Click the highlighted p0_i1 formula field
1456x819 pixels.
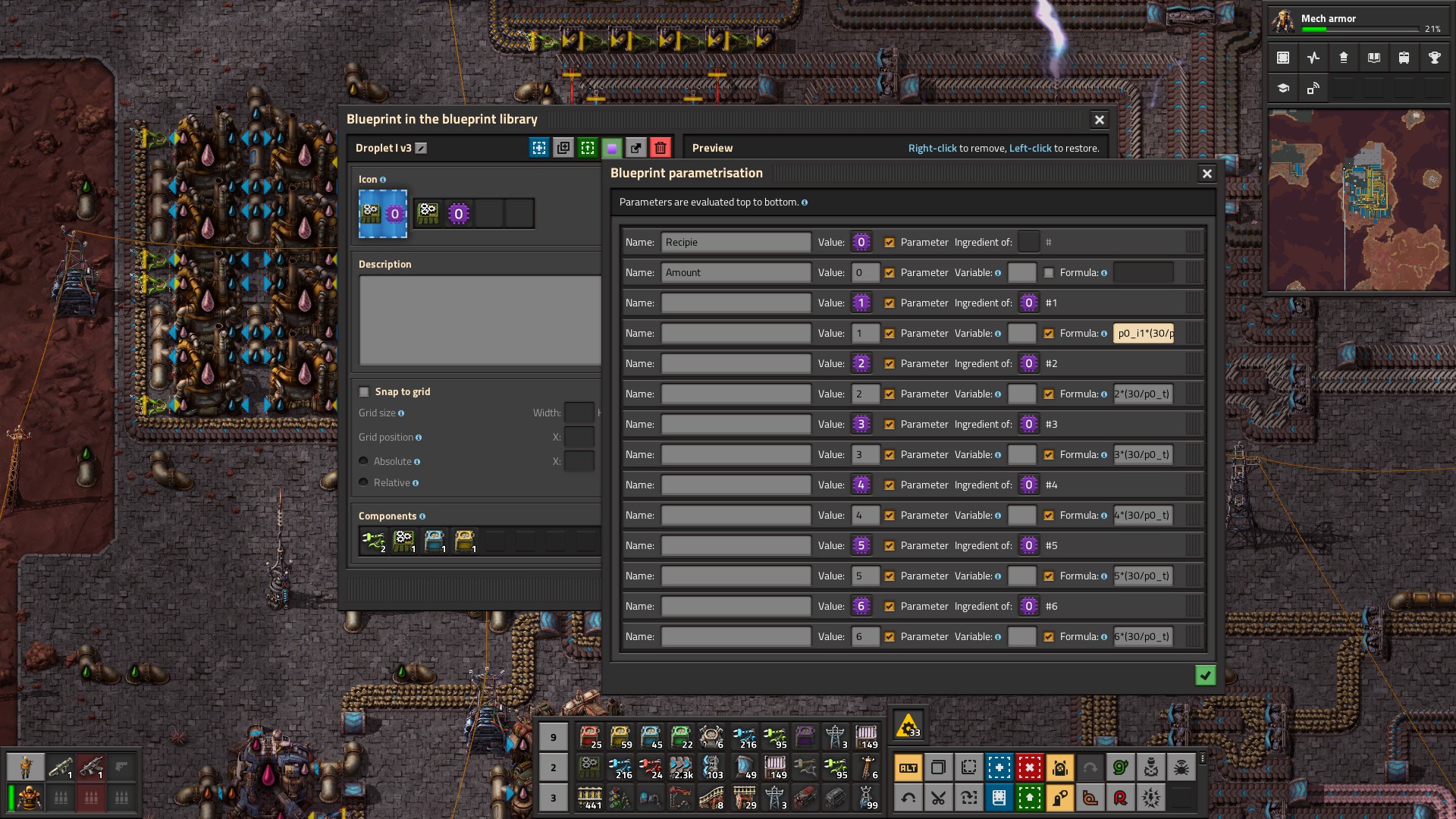(x=1143, y=334)
